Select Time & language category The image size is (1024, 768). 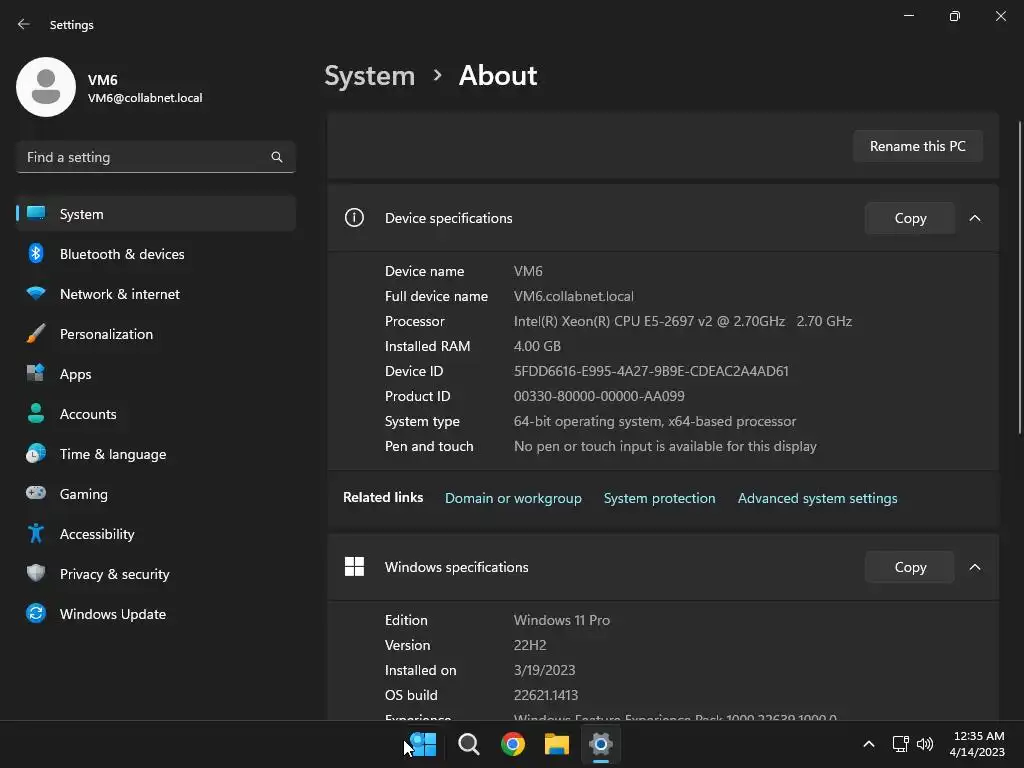[155, 454]
